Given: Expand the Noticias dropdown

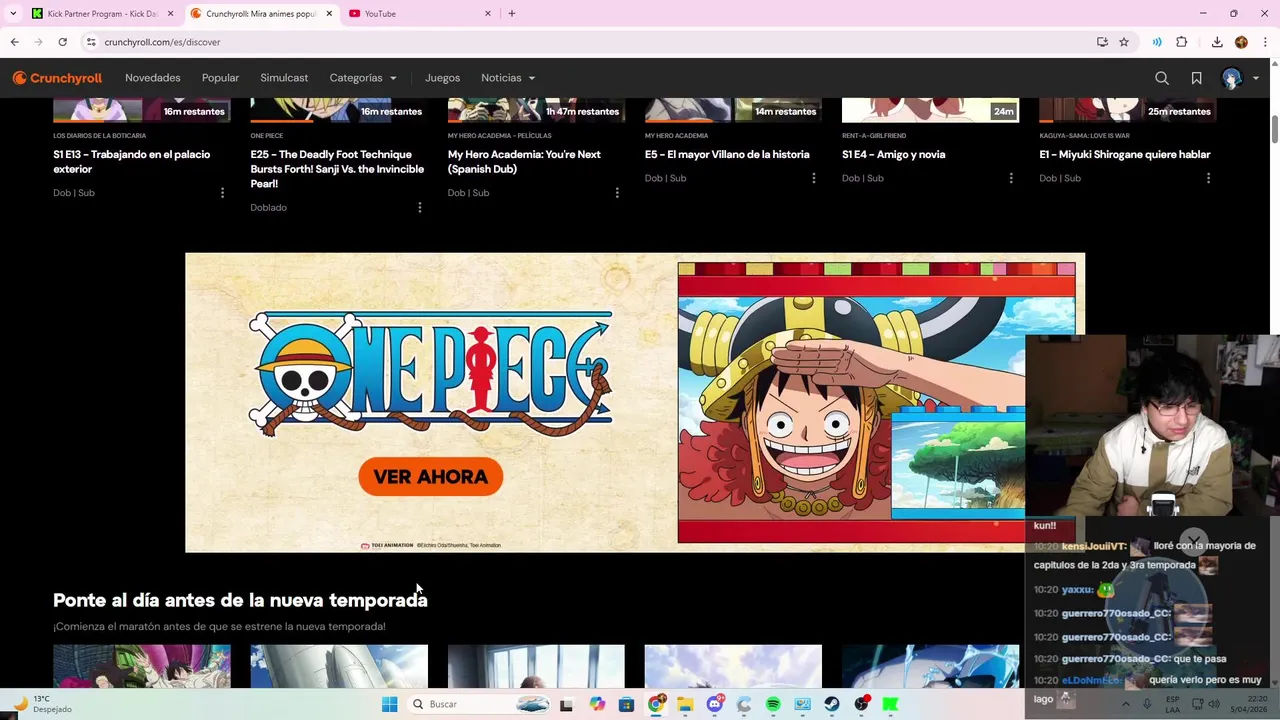Looking at the screenshot, I should point(508,78).
